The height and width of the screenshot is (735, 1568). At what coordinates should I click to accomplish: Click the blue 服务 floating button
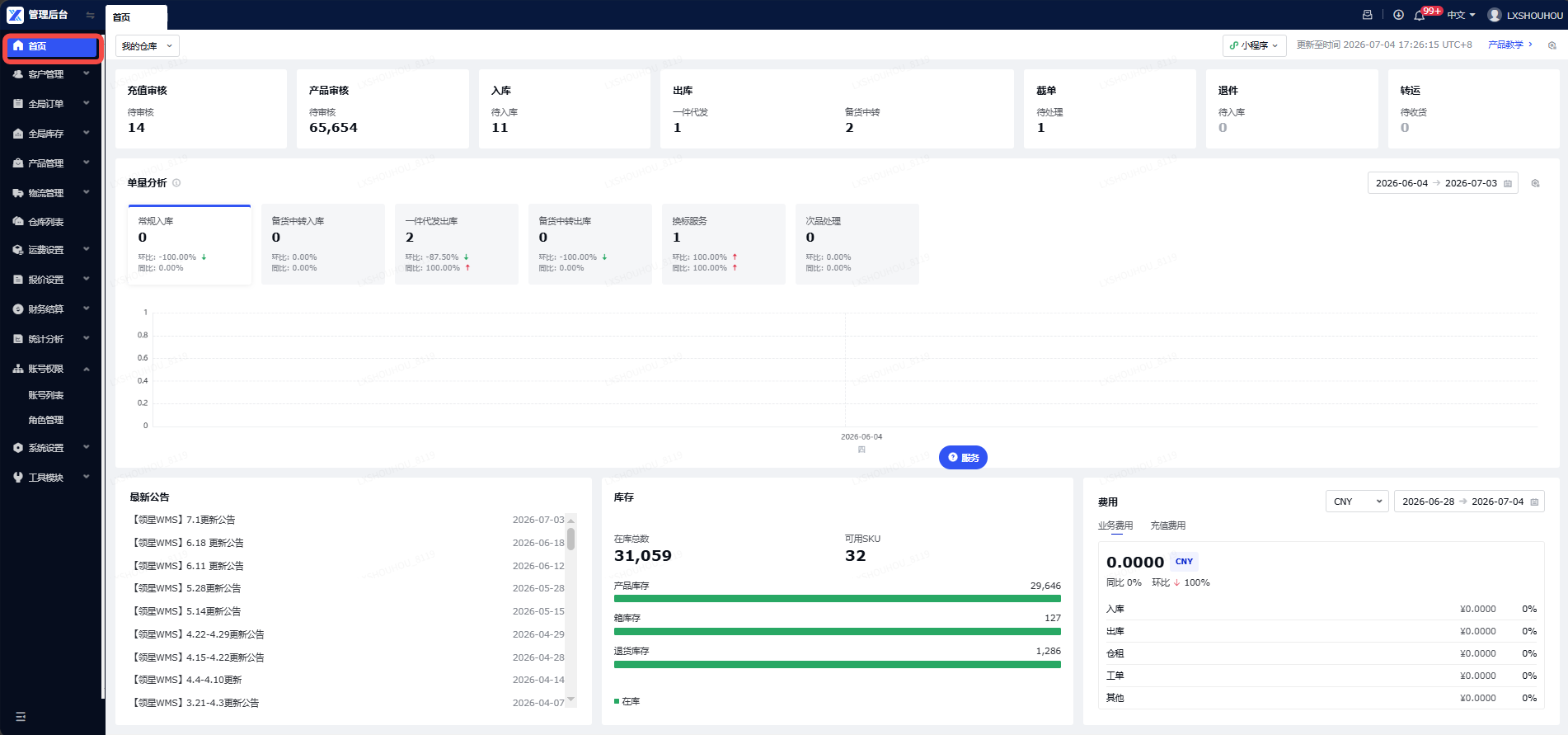963,457
